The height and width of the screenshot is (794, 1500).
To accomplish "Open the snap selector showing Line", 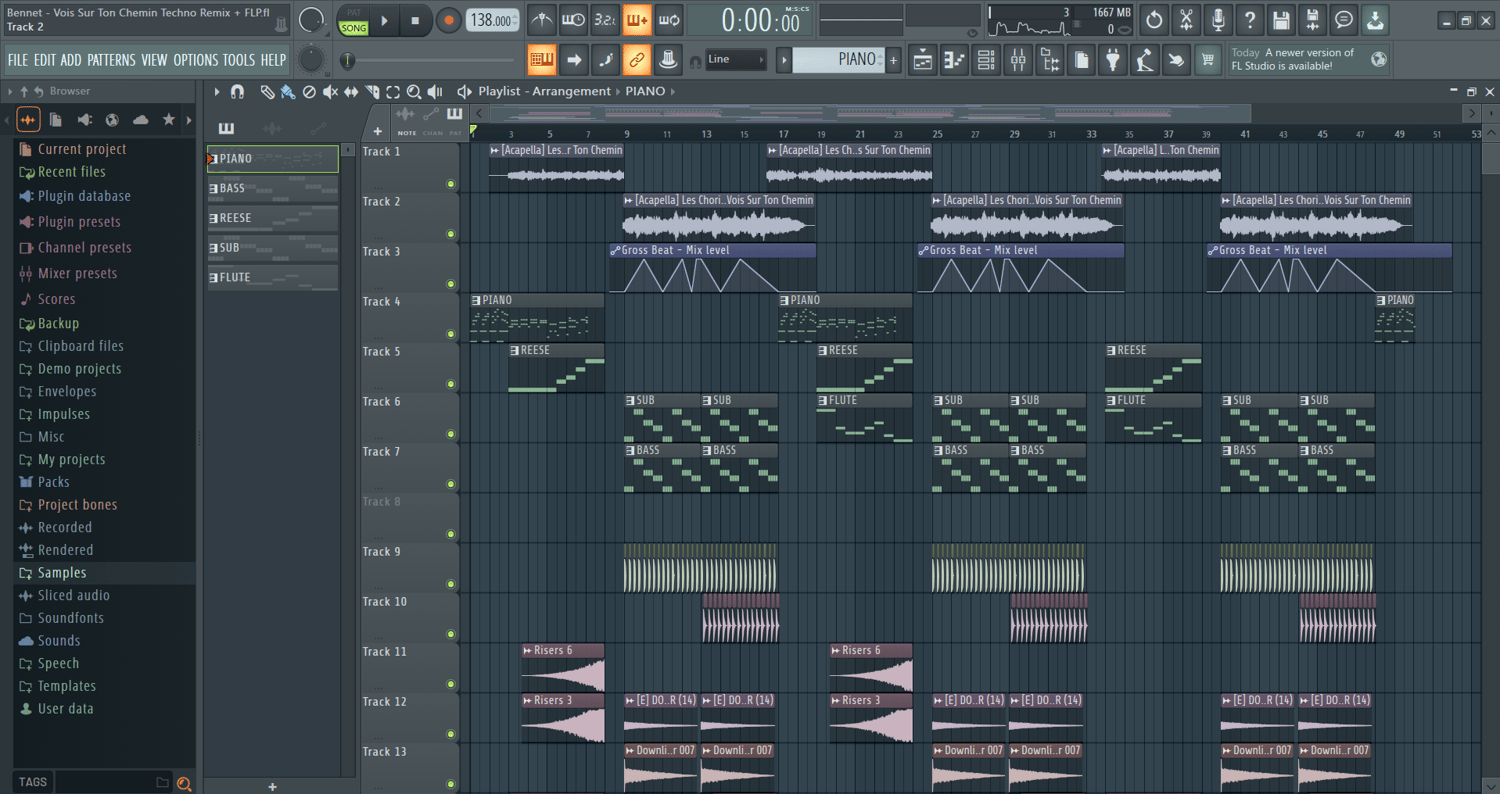I will point(736,60).
